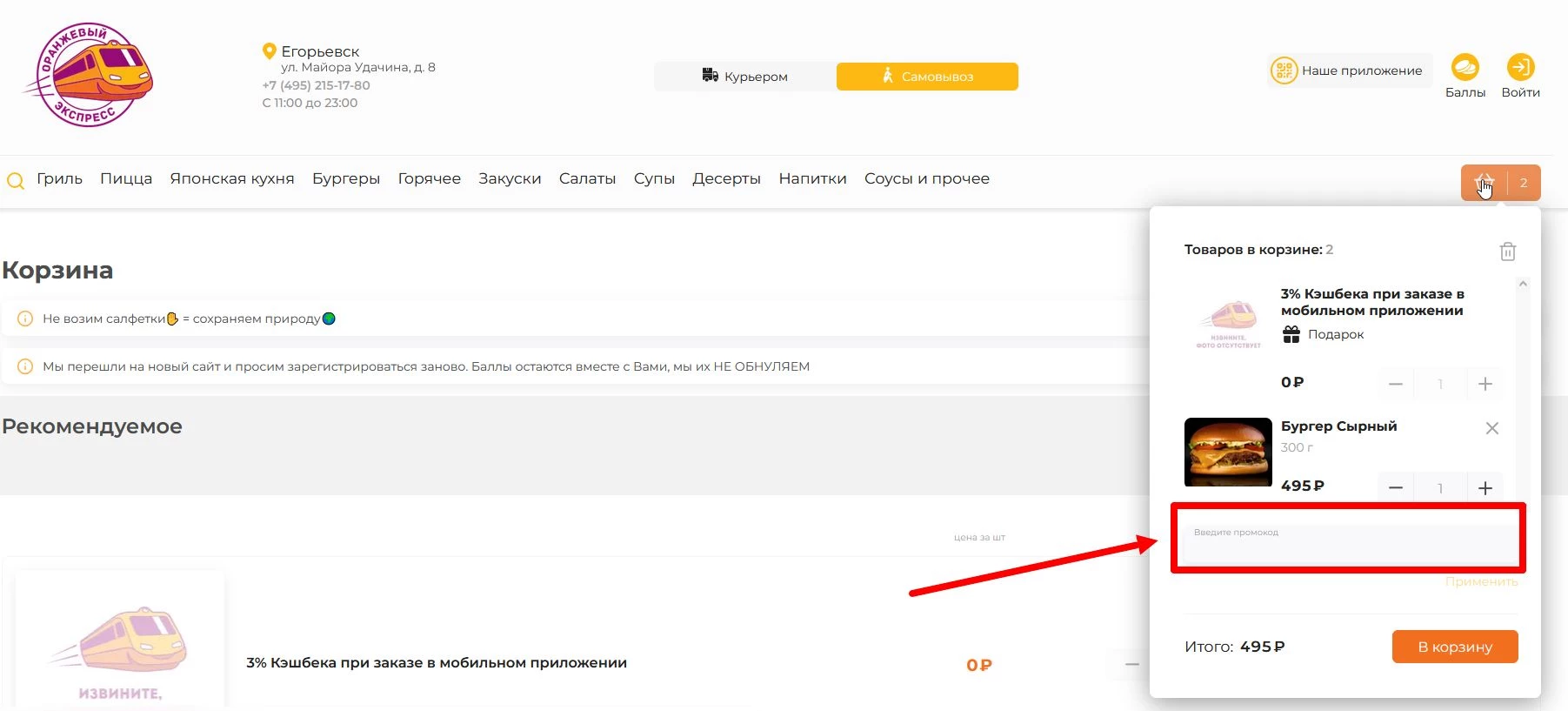Click the Корзина page heading
The width and height of the screenshot is (1568, 711).
click(x=57, y=270)
